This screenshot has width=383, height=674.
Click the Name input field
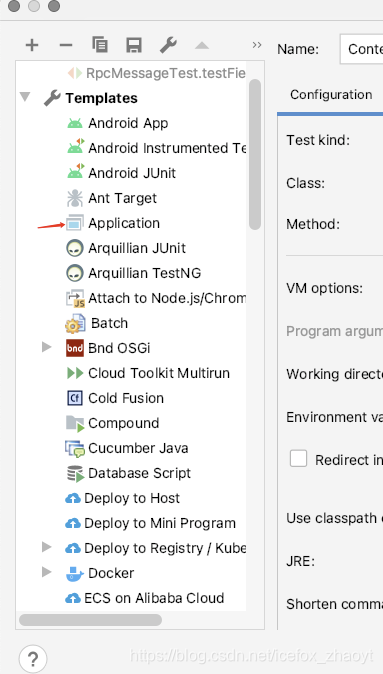tap(361, 49)
